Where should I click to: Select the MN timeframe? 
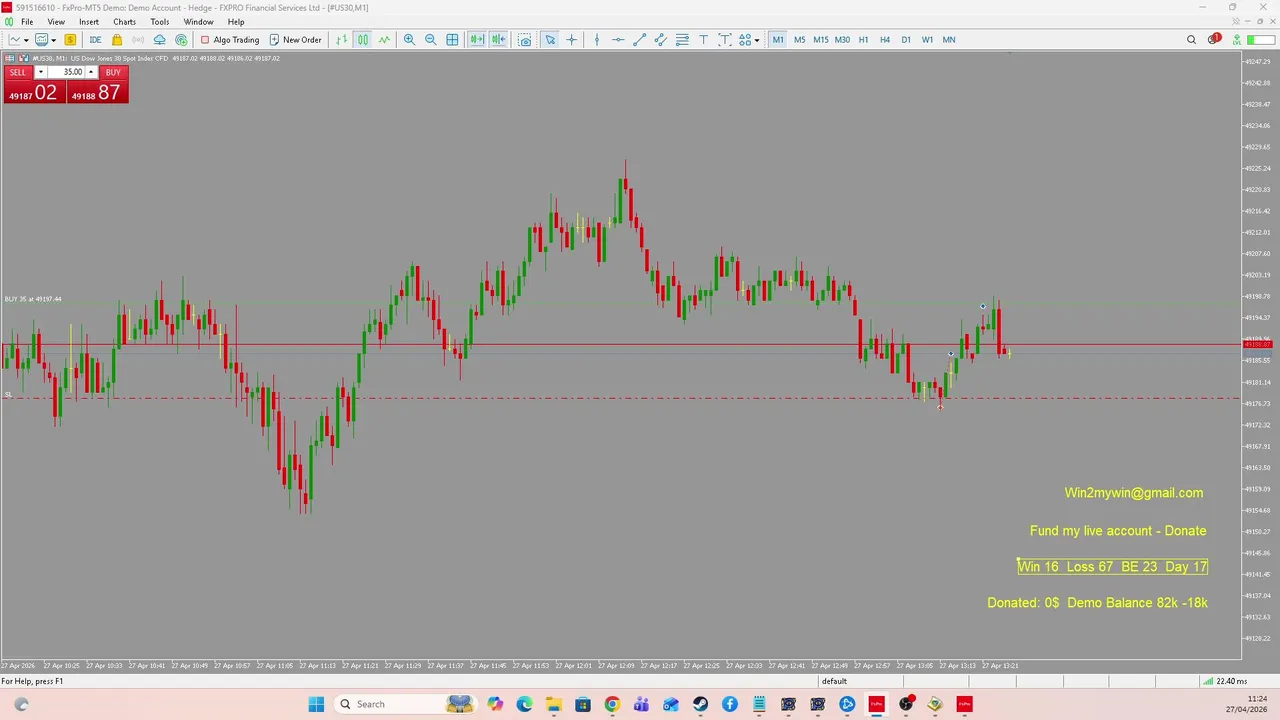(948, 40)
